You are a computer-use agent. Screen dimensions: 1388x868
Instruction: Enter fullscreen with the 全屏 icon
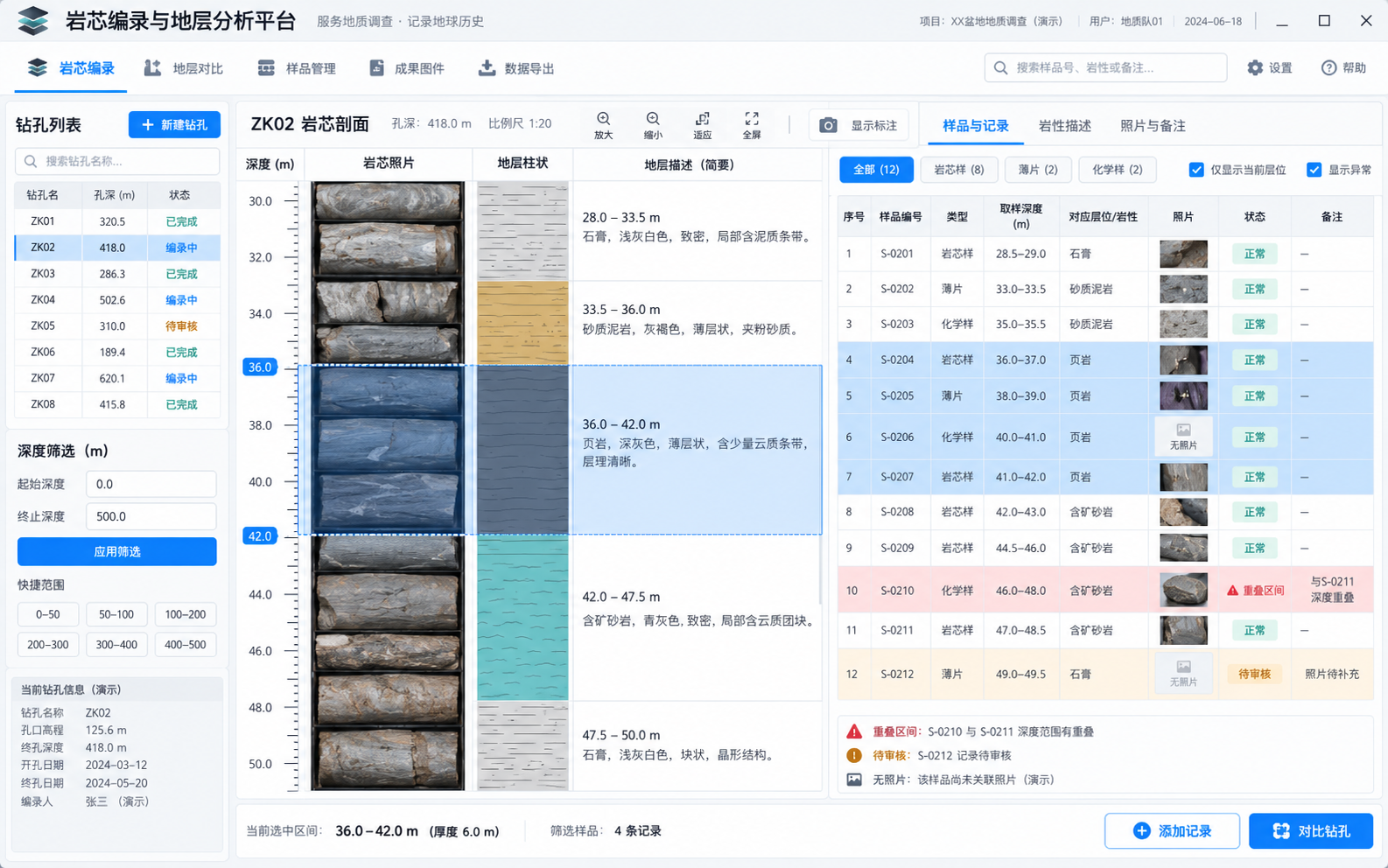752,119
